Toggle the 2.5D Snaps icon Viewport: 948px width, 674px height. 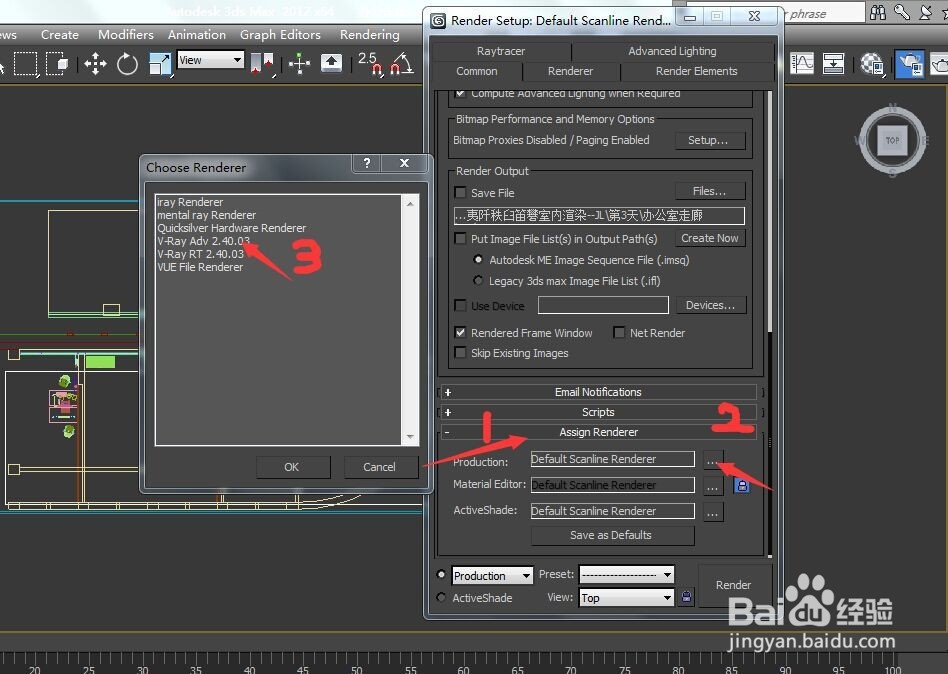[x=370, y=63]
